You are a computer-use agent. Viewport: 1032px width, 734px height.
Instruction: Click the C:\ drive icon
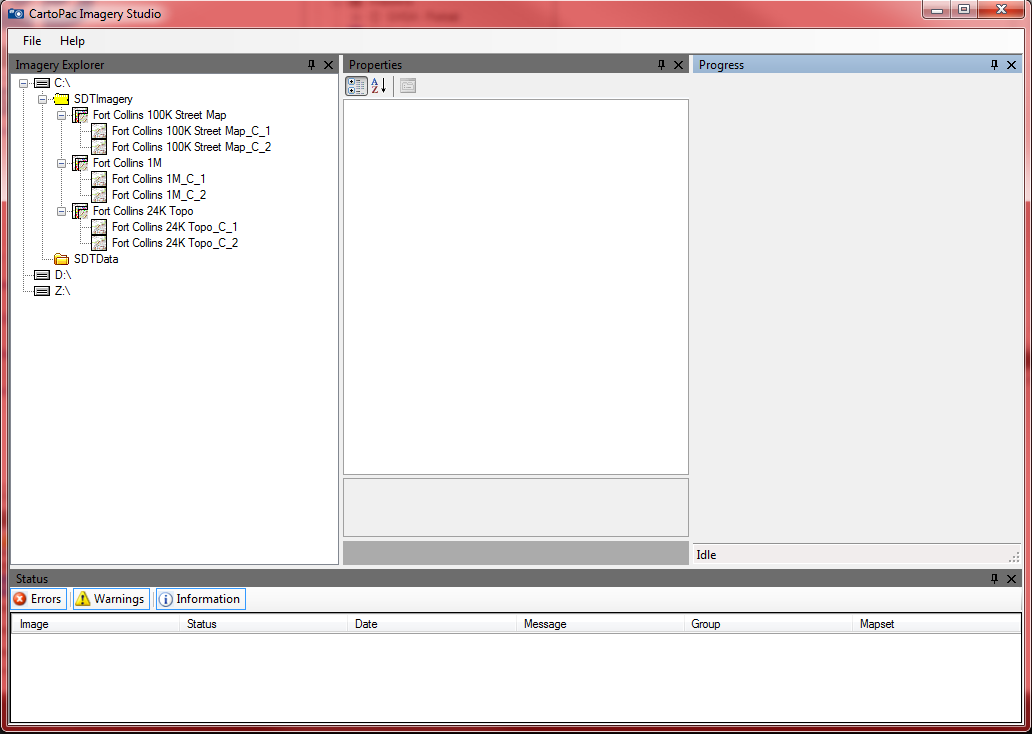pyautogui.click(x=42, y=83)
